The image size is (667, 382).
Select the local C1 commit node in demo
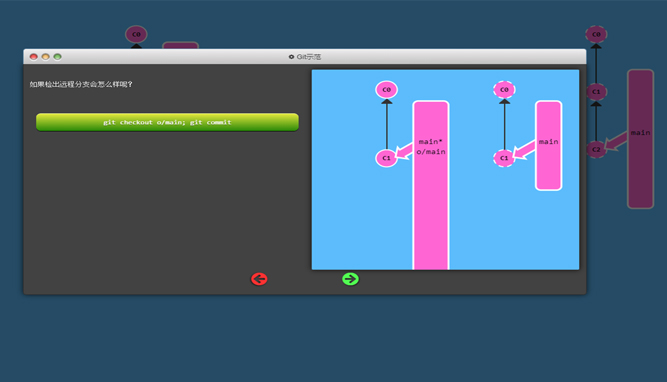[386, 158]
